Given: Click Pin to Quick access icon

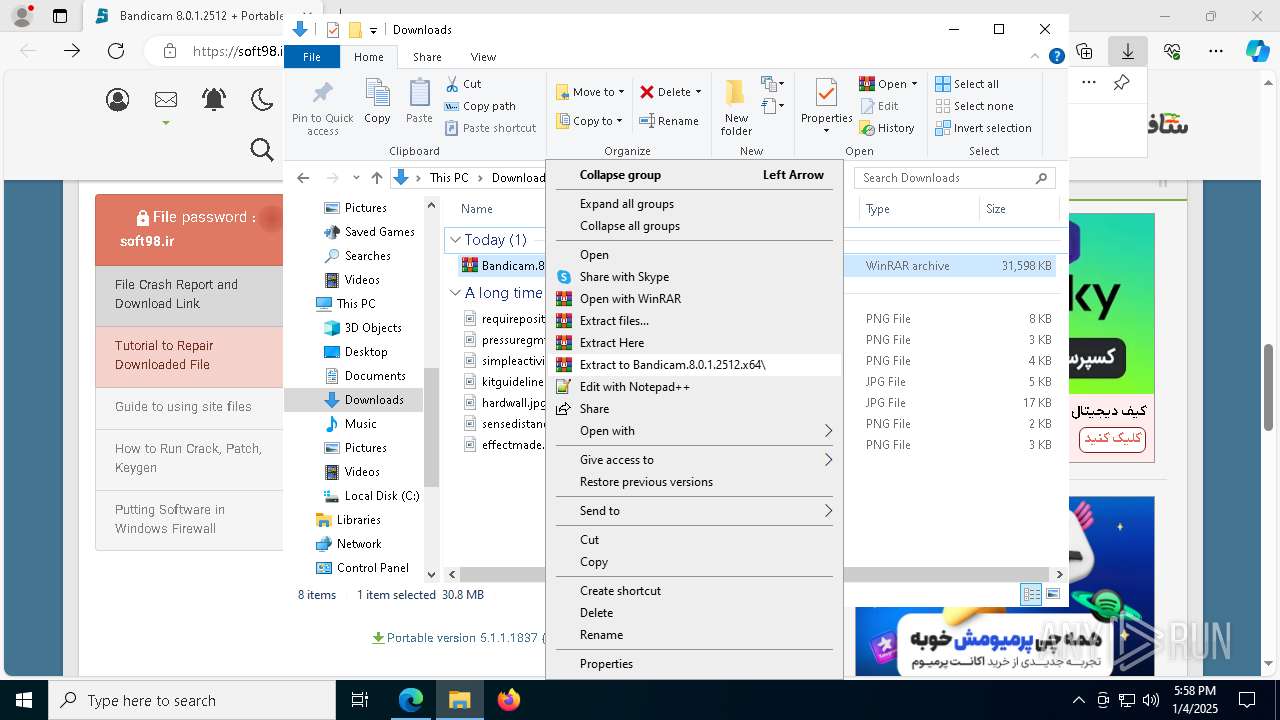Looking at the screenshot, I should point(322,95).
